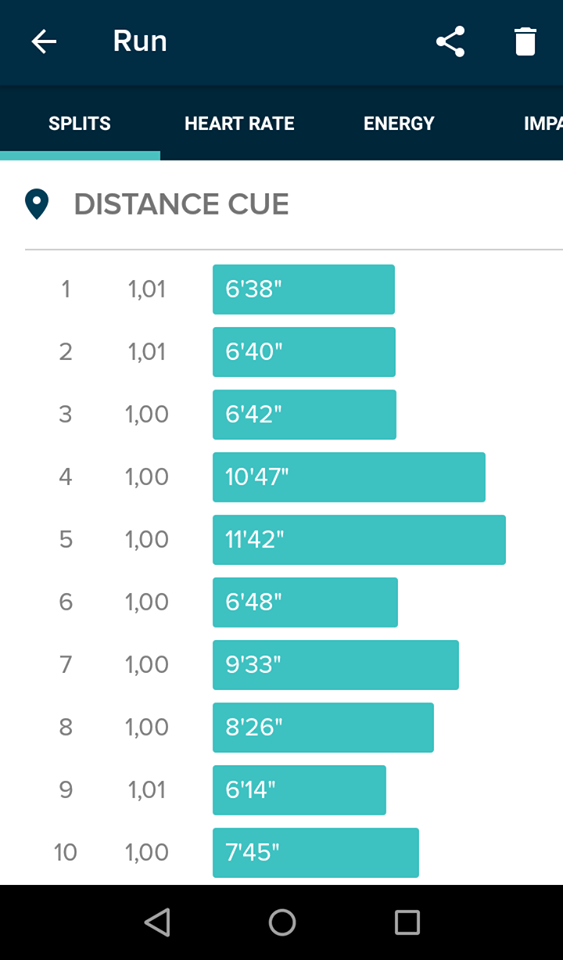Tap the Run title text

point(140,41)
